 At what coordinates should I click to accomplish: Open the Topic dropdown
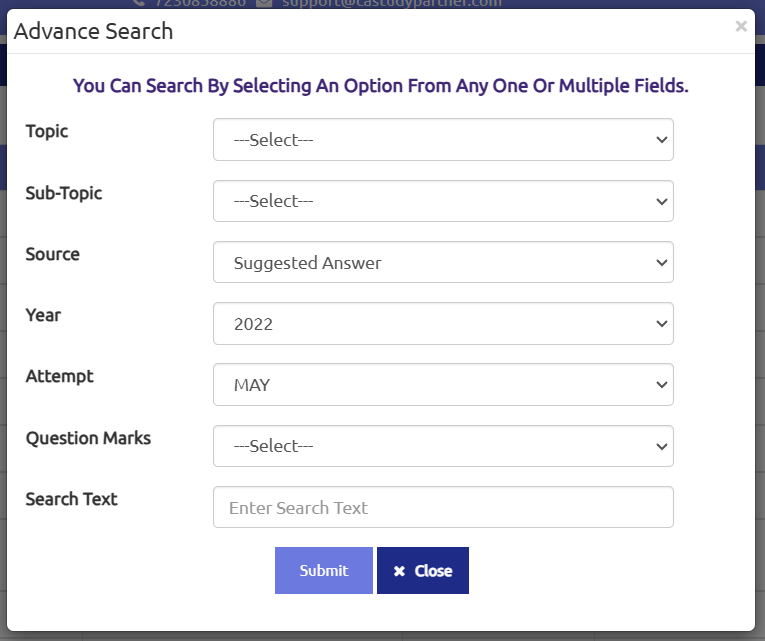(443, 140)
